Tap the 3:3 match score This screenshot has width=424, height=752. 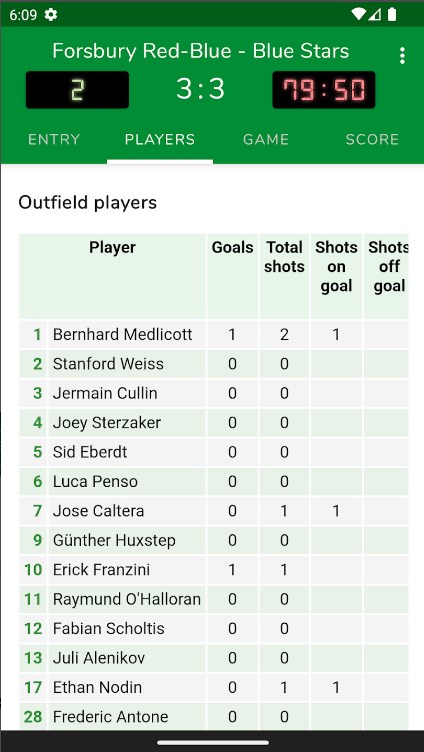click(x=200, y=89)
